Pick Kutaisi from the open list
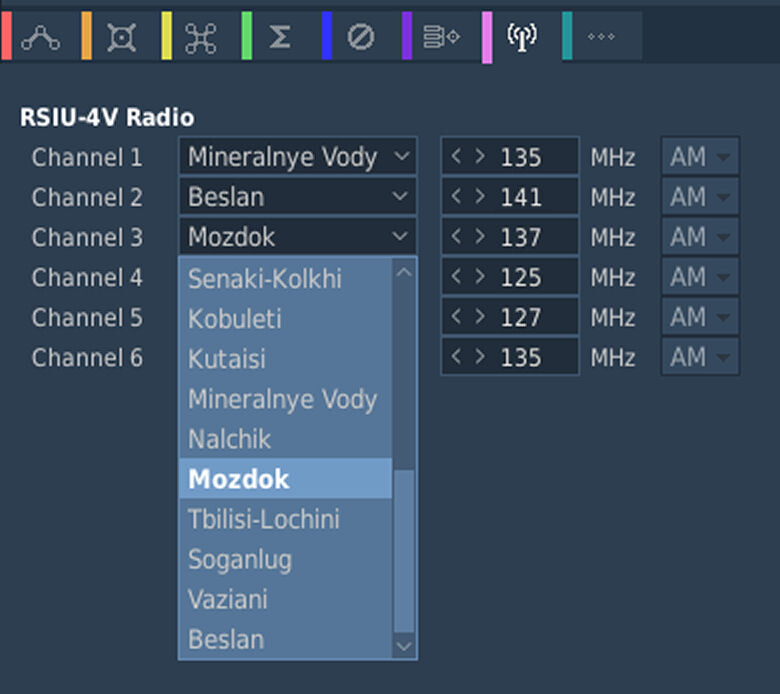This screenshot has width=780, height=694. click(x=227, y=359)
